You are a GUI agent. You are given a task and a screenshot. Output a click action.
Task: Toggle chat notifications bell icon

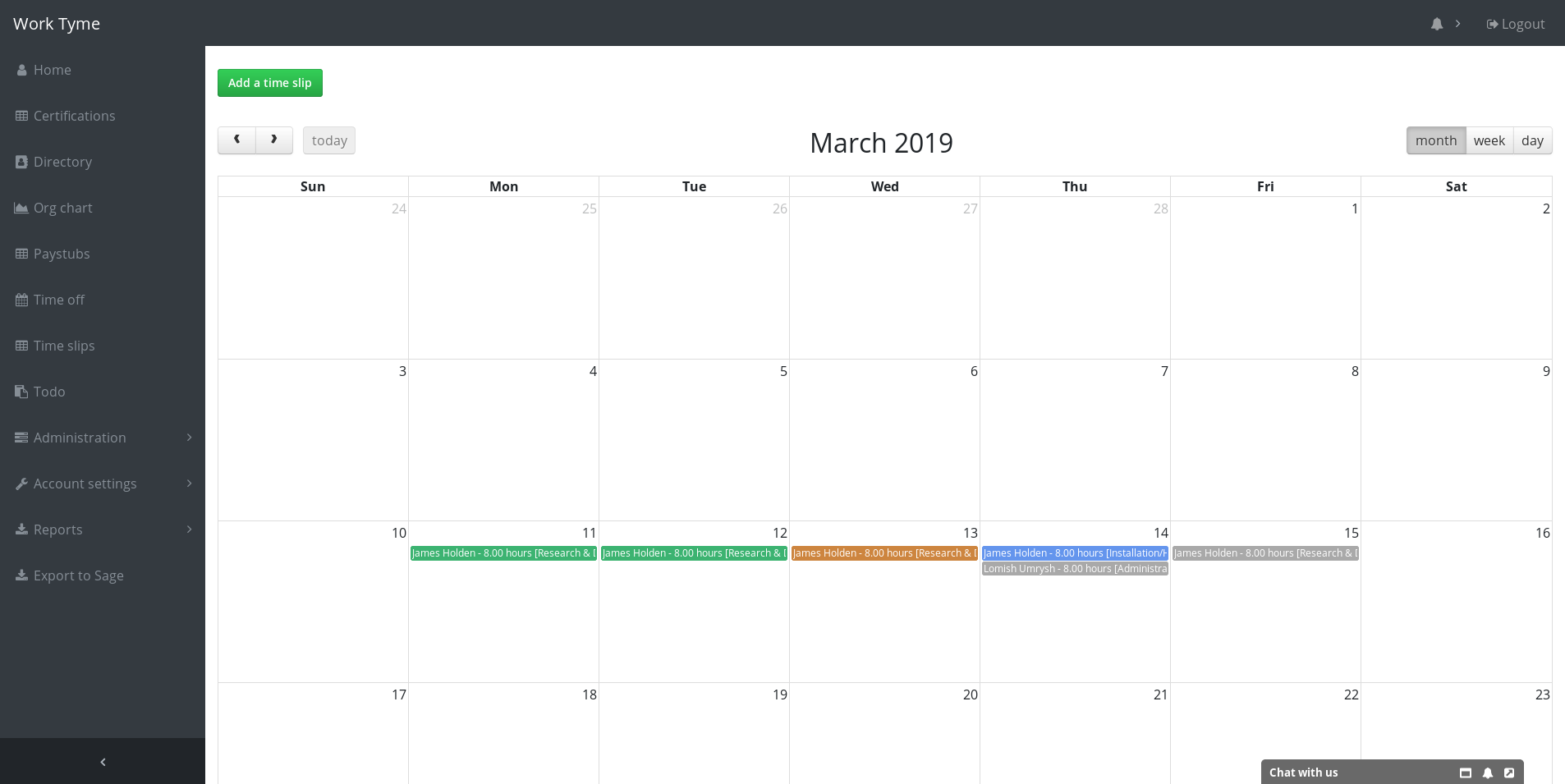pos(1487,773)
